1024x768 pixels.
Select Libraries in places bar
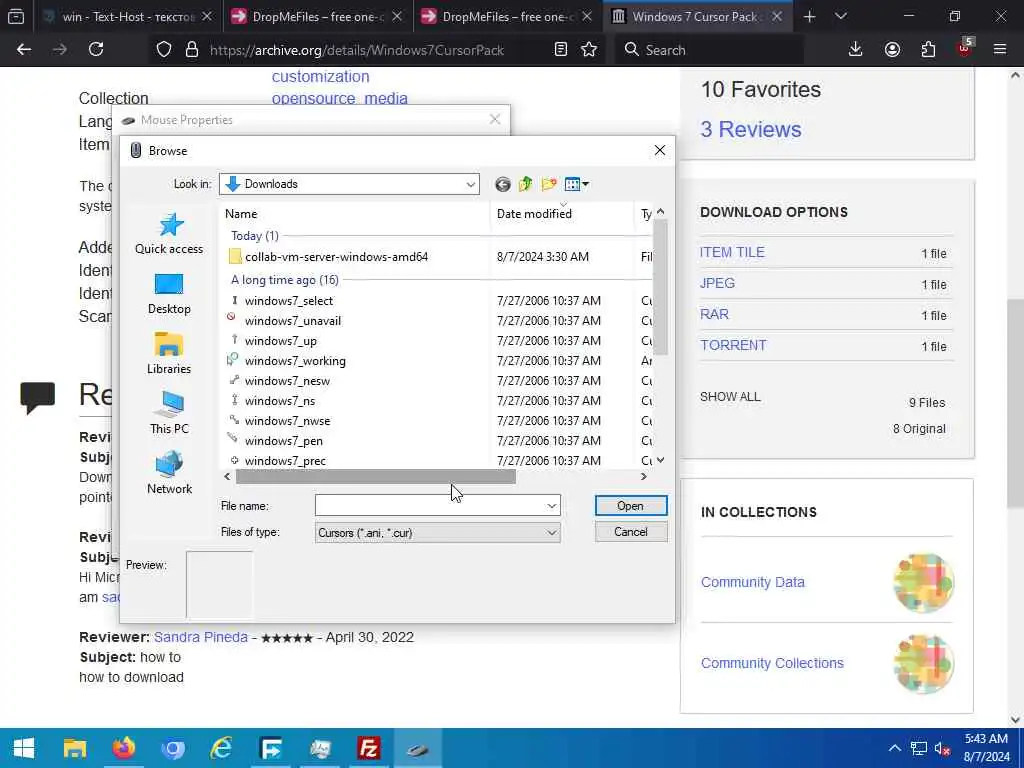pos(169,354)
